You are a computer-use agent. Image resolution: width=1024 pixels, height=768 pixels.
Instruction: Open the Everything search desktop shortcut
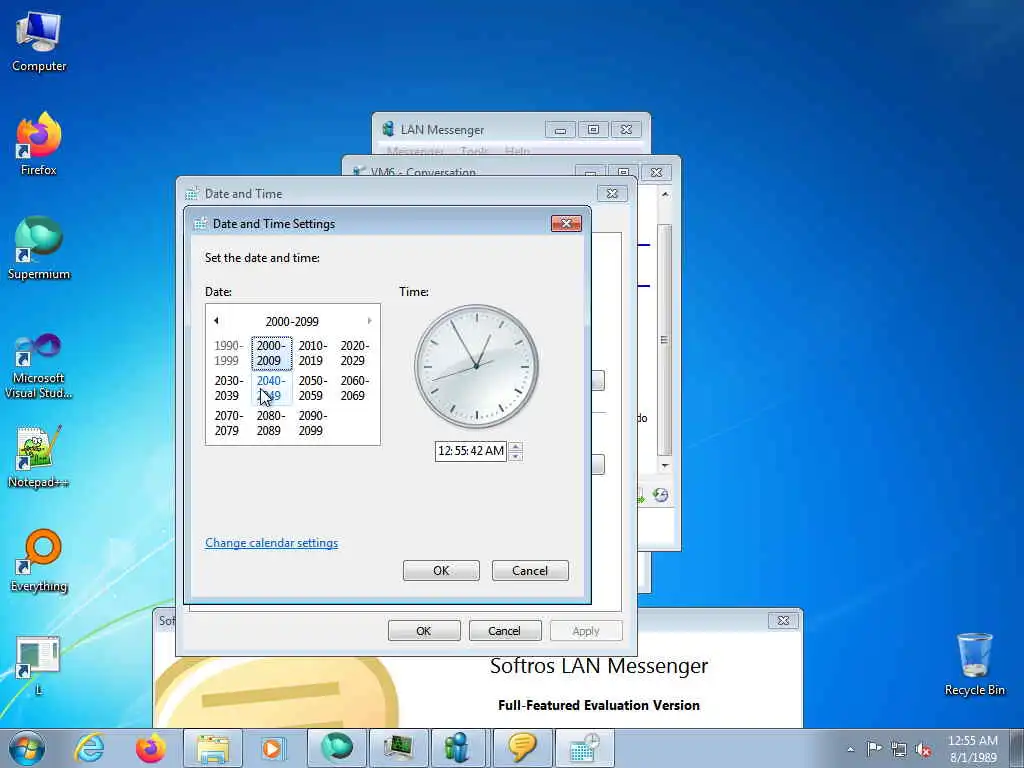coord(39,560)
